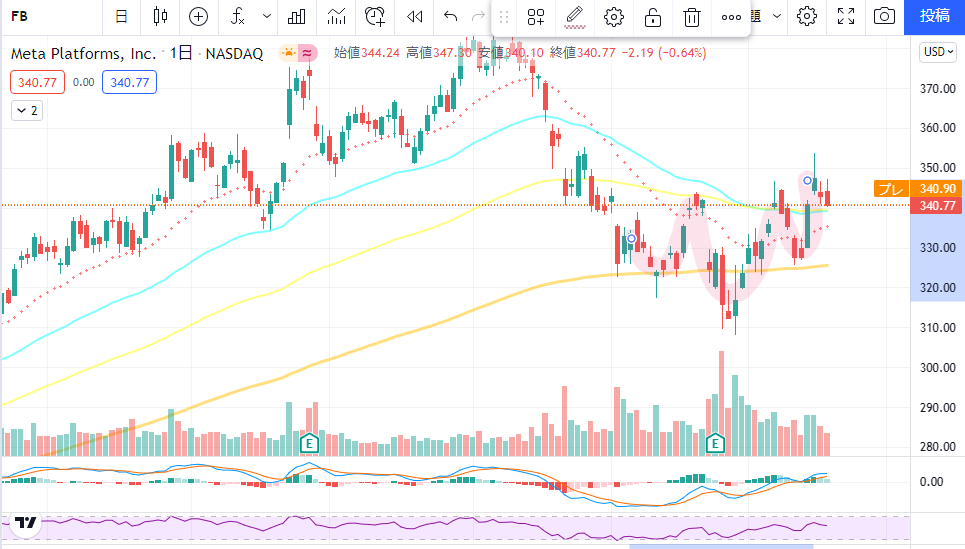Grab the floating drawing toolbar handle
965x549 pixels.
[x=504, y=17]
